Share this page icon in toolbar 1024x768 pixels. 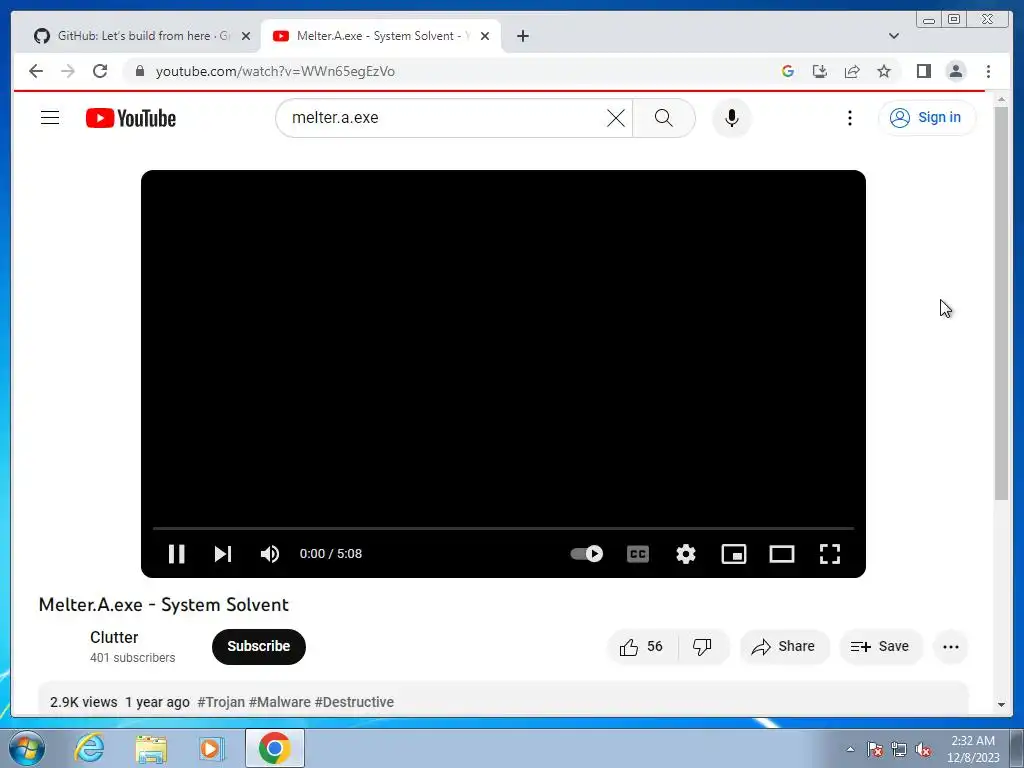click(852, 71)
